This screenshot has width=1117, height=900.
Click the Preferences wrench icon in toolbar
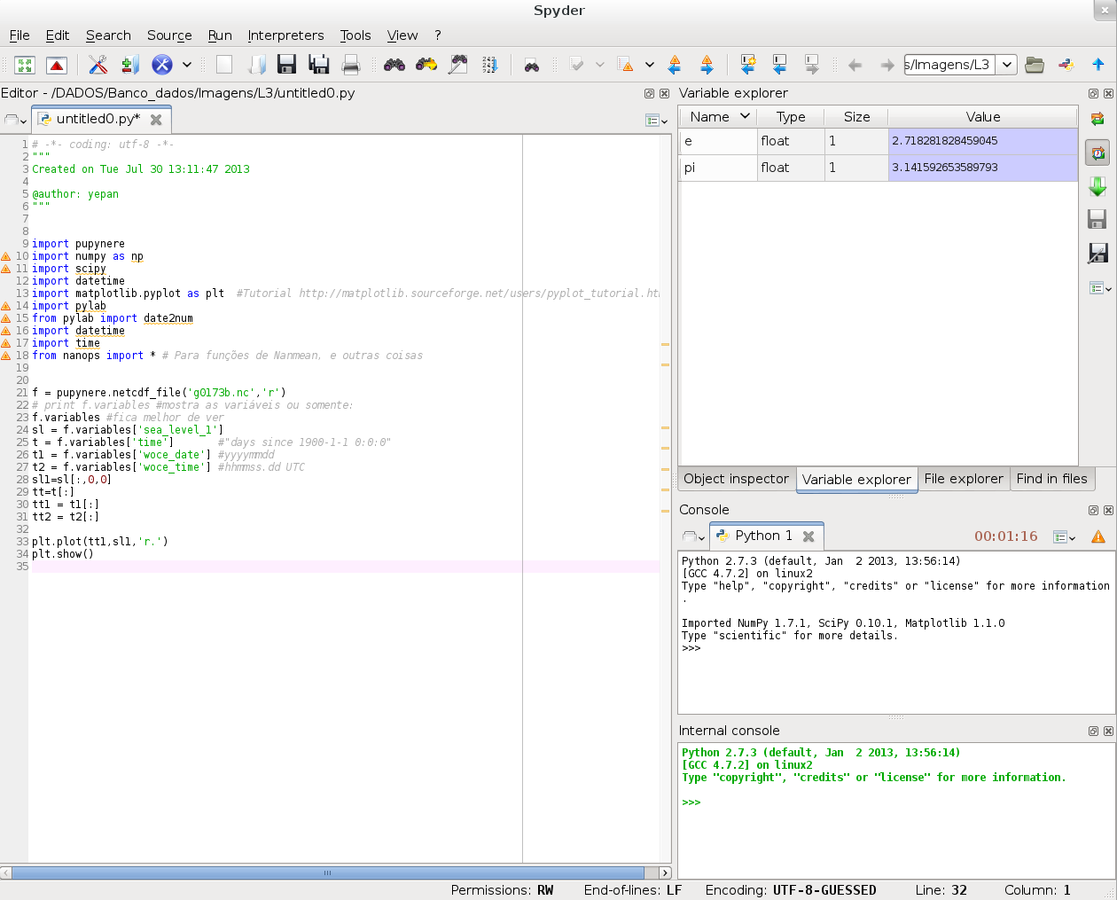[x=98, y=65]
